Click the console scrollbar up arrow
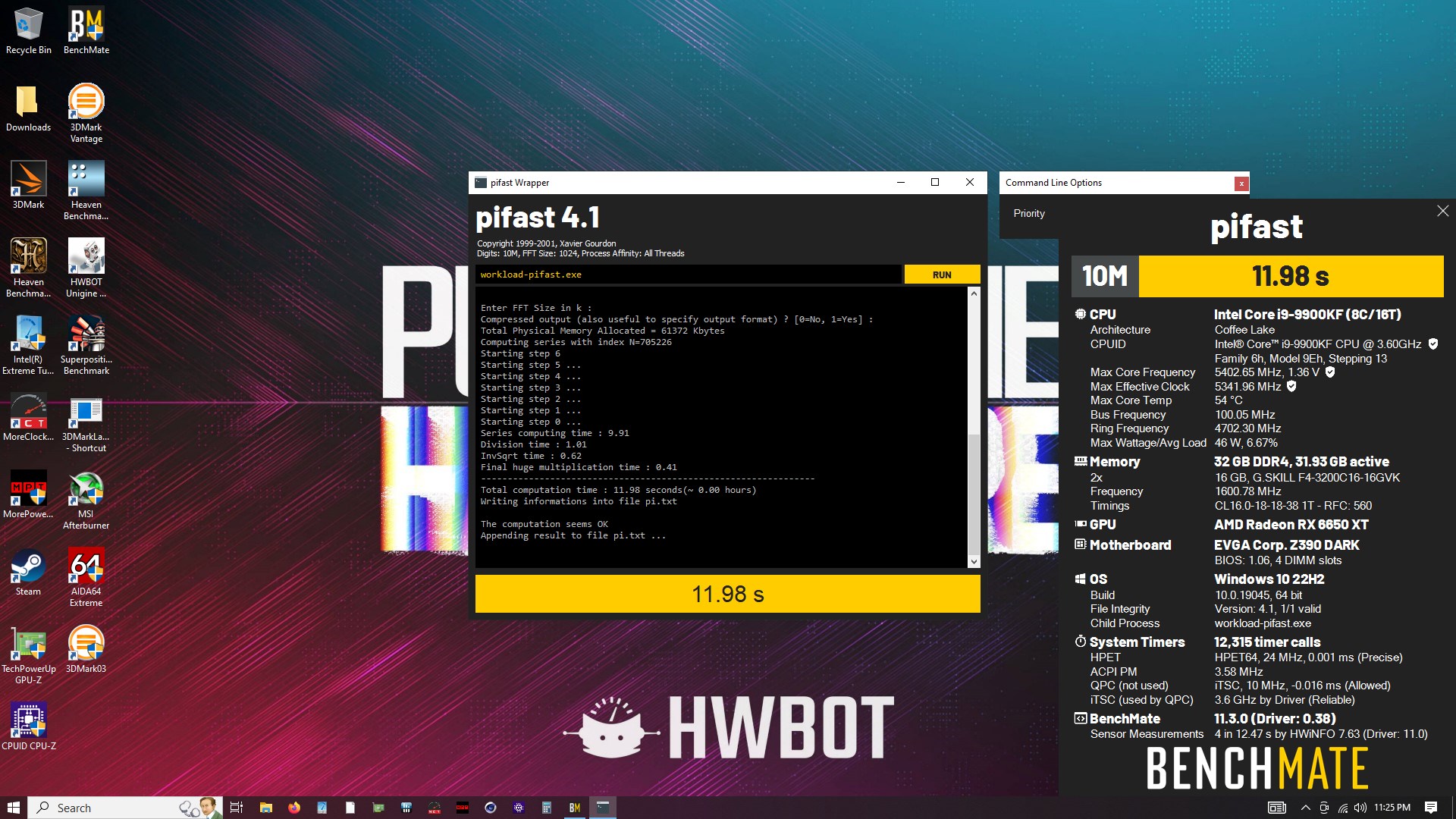Viewport: 1456px width, 819px height. coord(974,293)
